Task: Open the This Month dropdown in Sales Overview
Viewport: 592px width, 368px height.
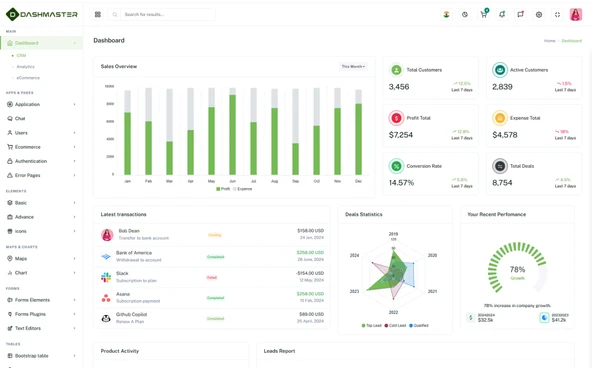Action: click(x=353, y=66)
